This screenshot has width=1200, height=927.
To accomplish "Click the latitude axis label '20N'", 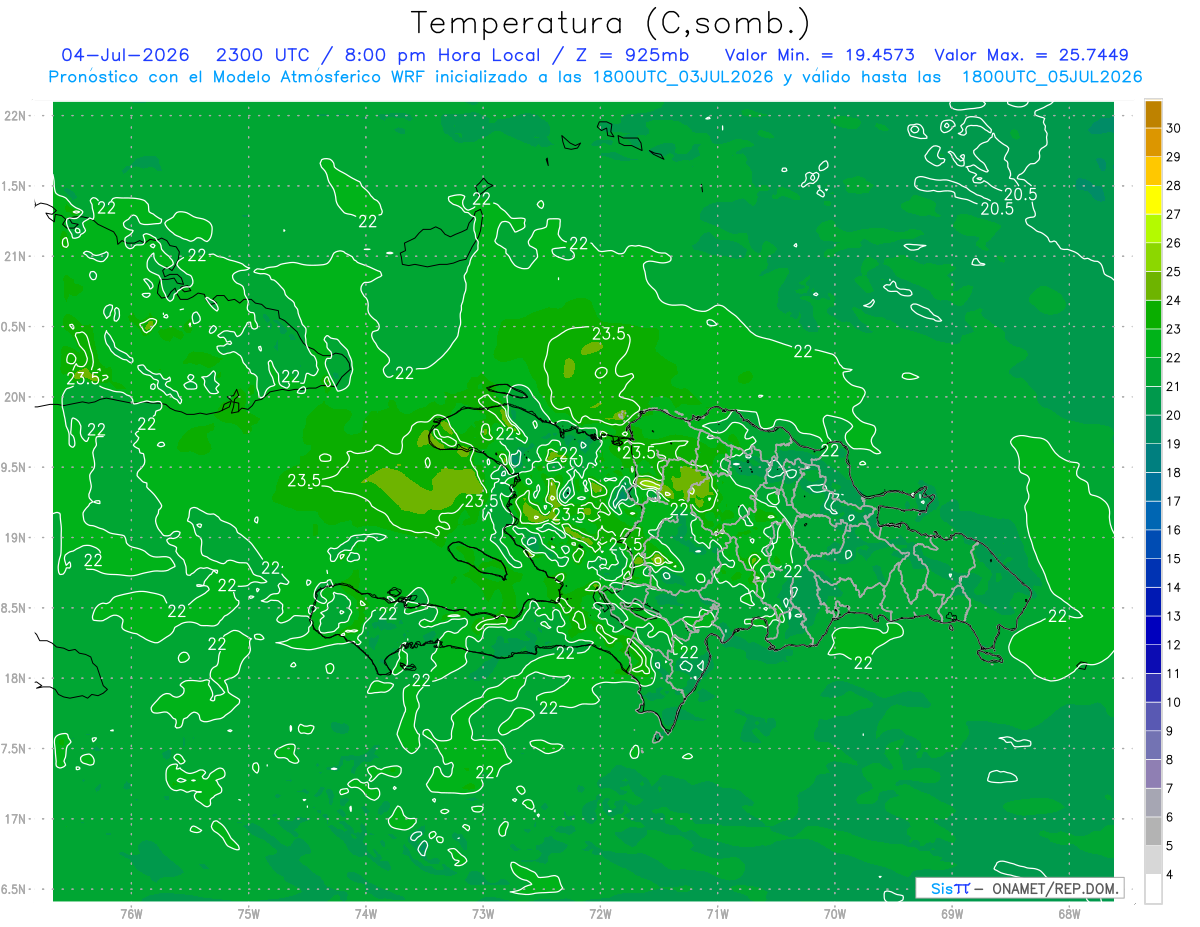I will click(16, 397).
